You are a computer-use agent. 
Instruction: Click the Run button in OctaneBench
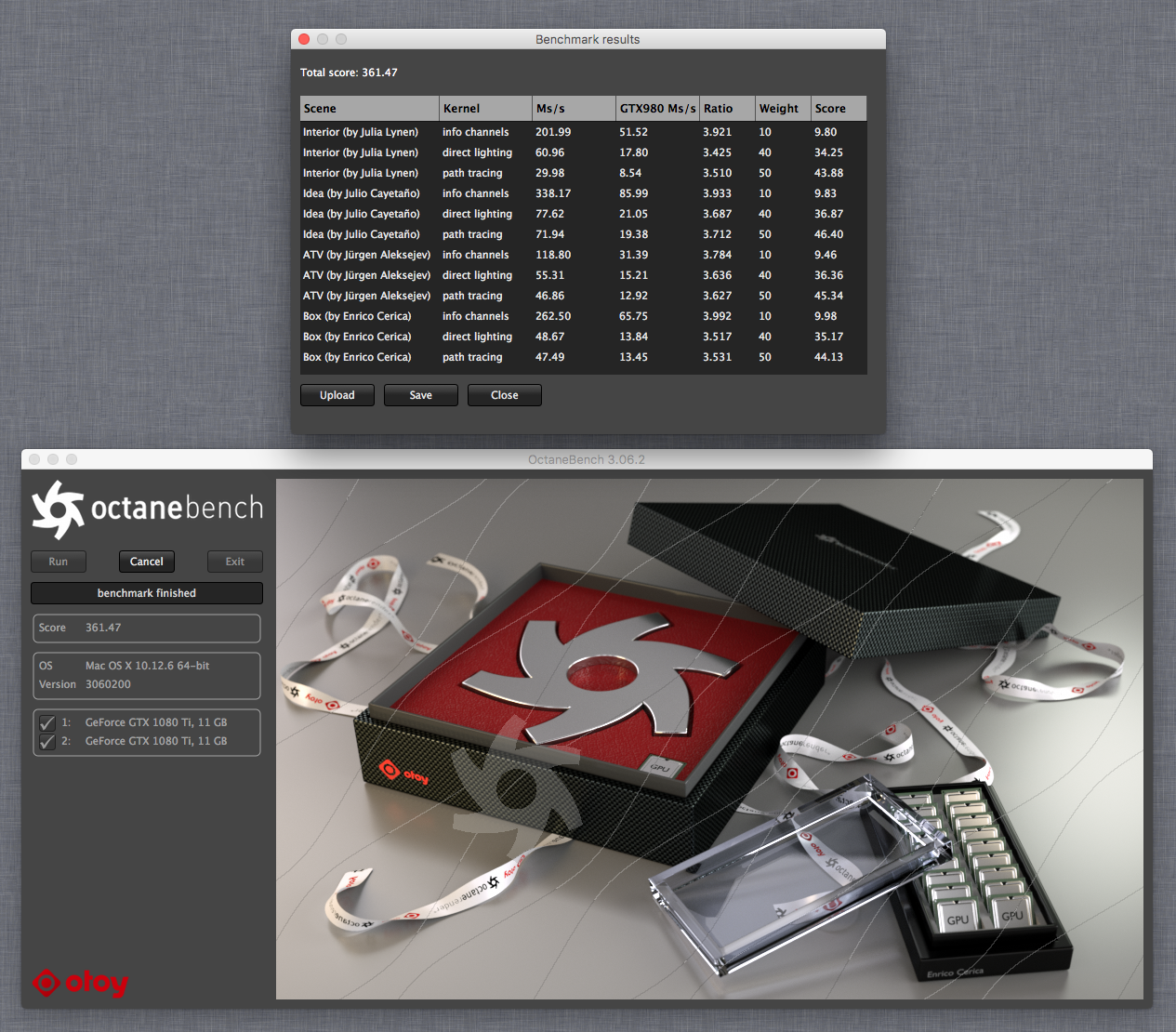click(59, 562)
